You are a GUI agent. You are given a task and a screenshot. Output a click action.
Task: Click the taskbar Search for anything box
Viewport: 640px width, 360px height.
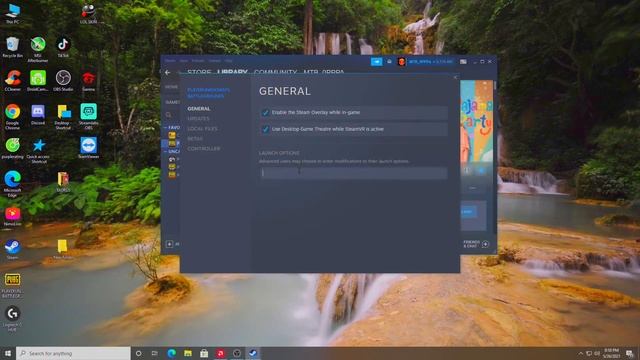(73, 353)
